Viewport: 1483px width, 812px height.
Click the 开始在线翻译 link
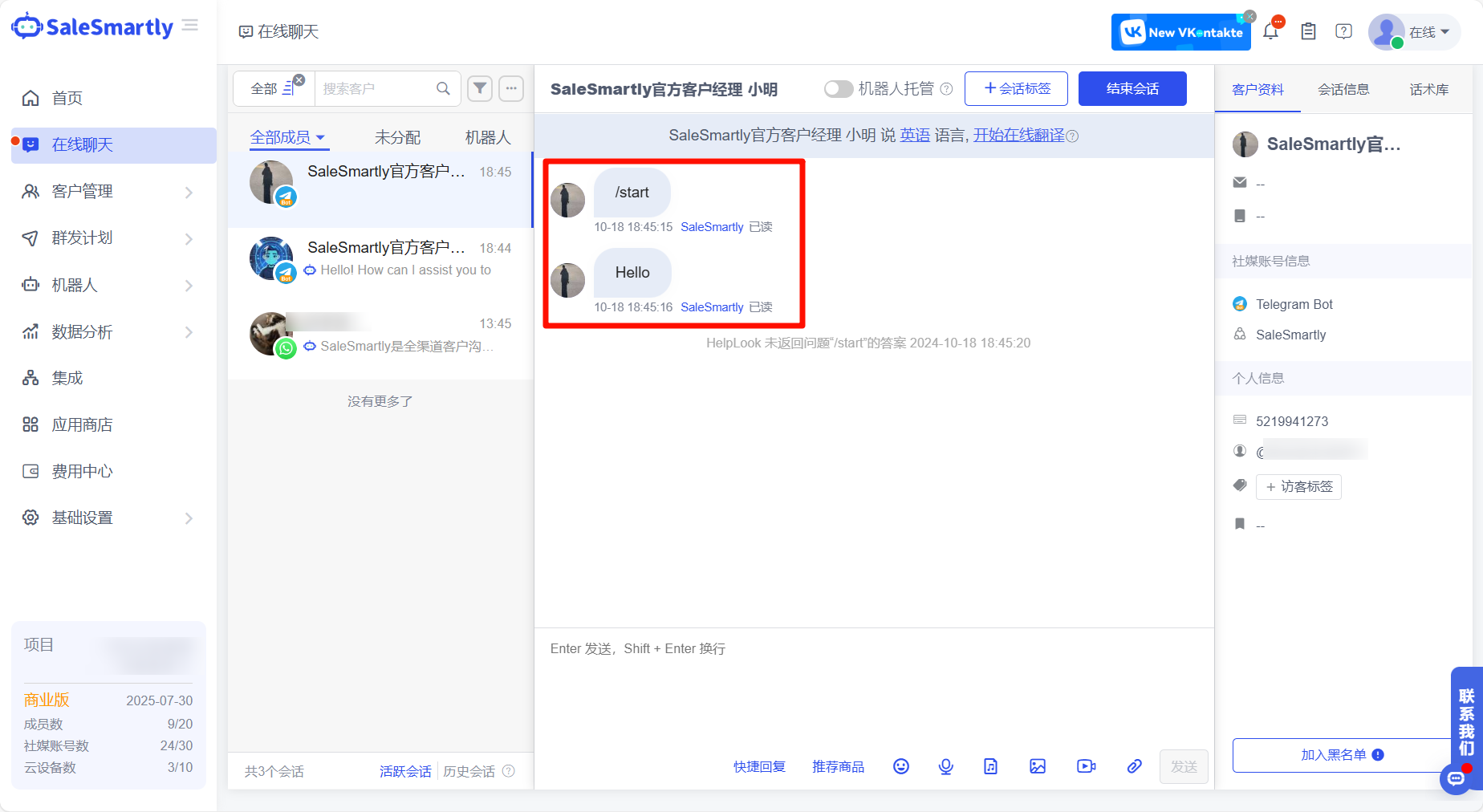click(1018, 135)
